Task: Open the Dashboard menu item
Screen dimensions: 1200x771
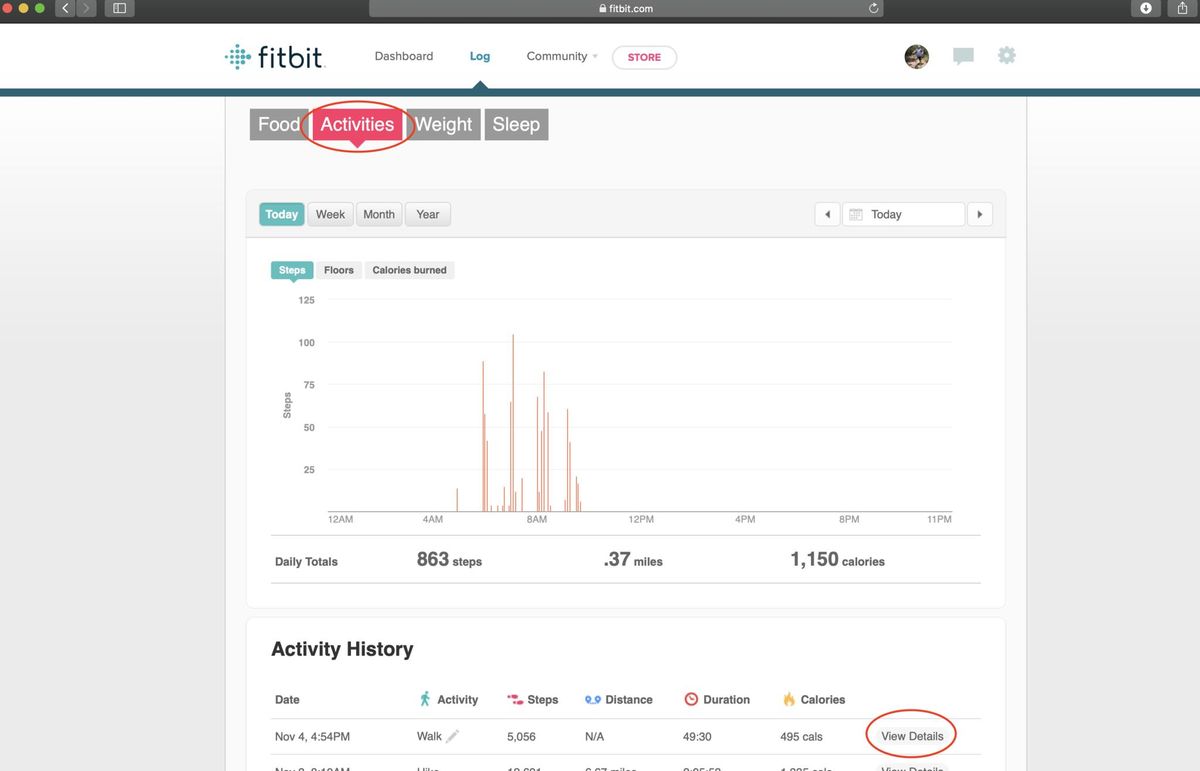Action: coord(404,56)
